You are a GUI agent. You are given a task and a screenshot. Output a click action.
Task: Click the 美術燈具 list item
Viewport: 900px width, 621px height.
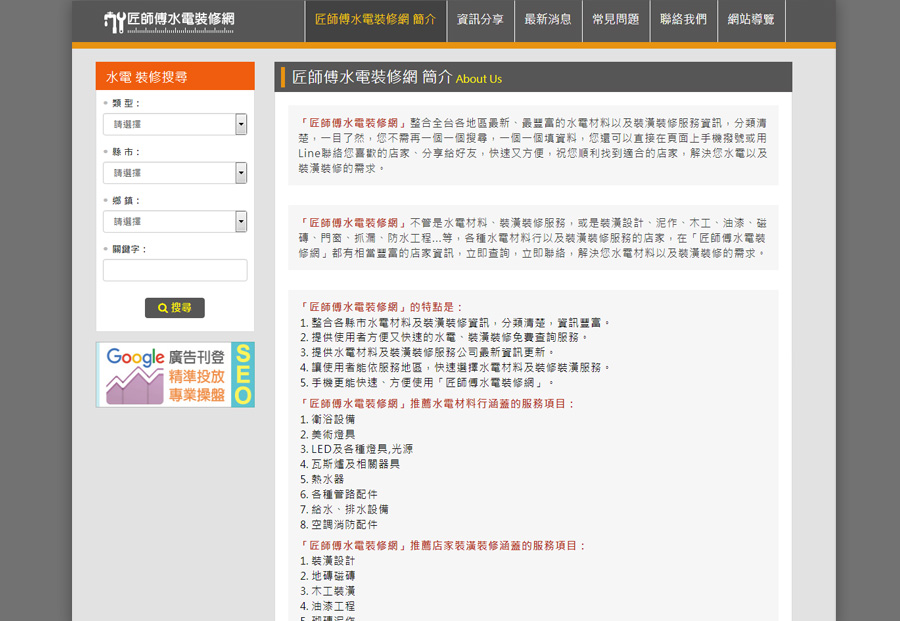click(328, 434)
